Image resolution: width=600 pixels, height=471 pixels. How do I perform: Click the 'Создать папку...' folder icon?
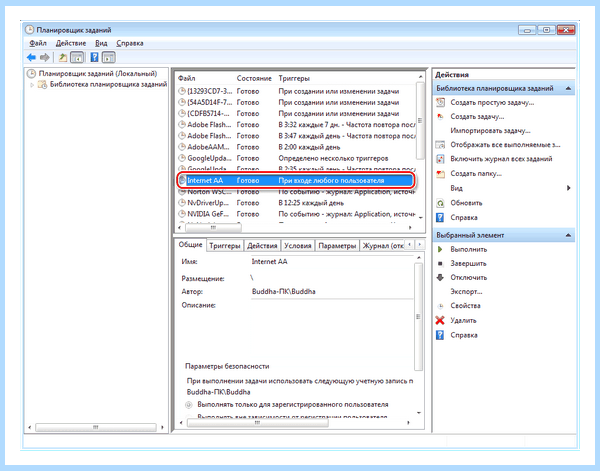point(440,174)
